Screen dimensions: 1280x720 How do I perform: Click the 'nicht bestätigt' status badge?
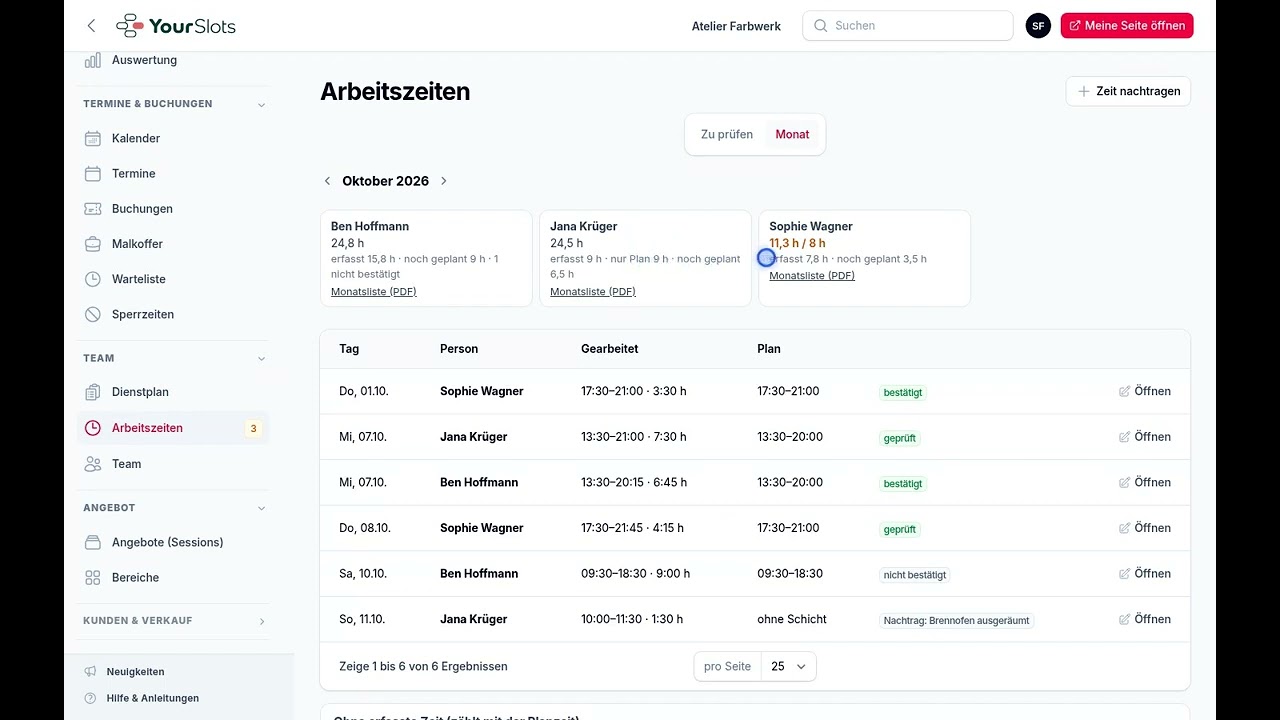(x=915, y=575)
